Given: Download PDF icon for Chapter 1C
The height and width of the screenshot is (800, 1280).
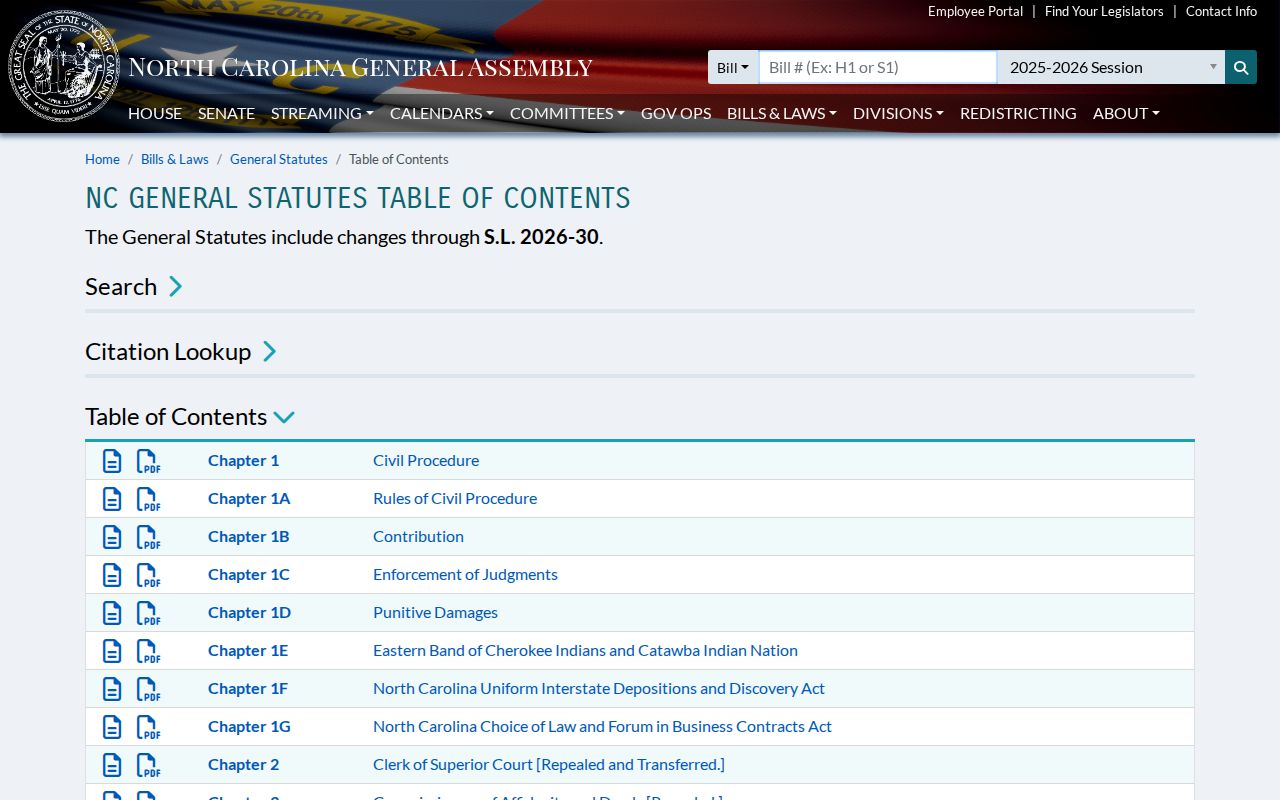Looking at the screenshot, I should click(x=148, y=575).
